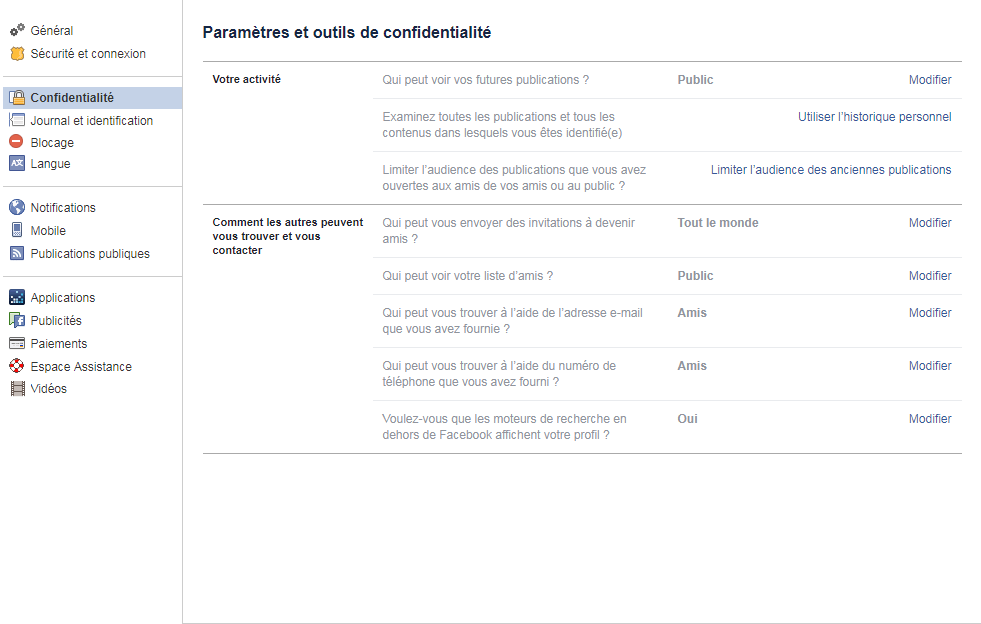The image size is (981, 624).
Task: Modify who can send friend invitations
Action: click(x=930, y=223)
